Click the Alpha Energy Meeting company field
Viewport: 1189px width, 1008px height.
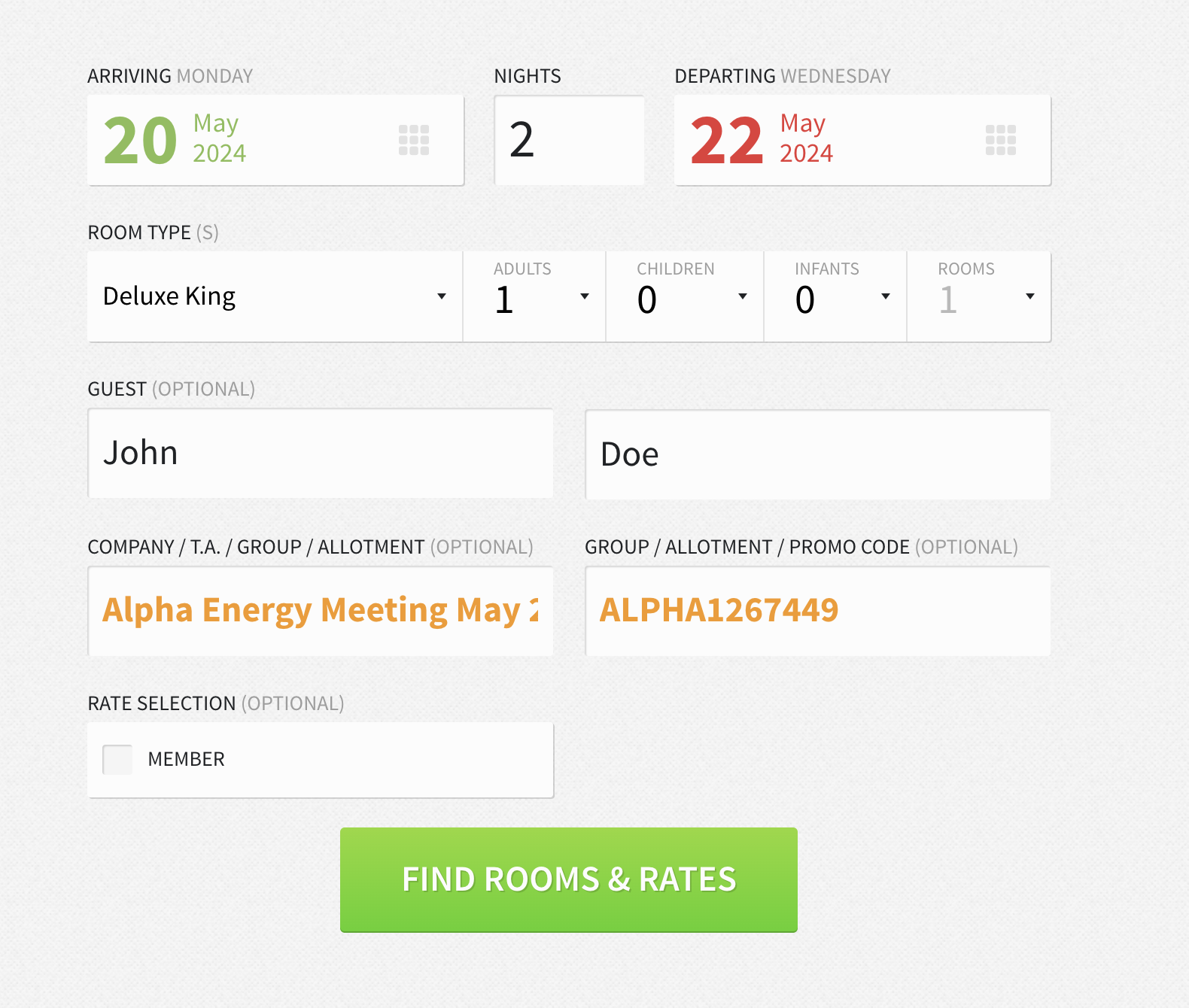click(x=321, y=610)
